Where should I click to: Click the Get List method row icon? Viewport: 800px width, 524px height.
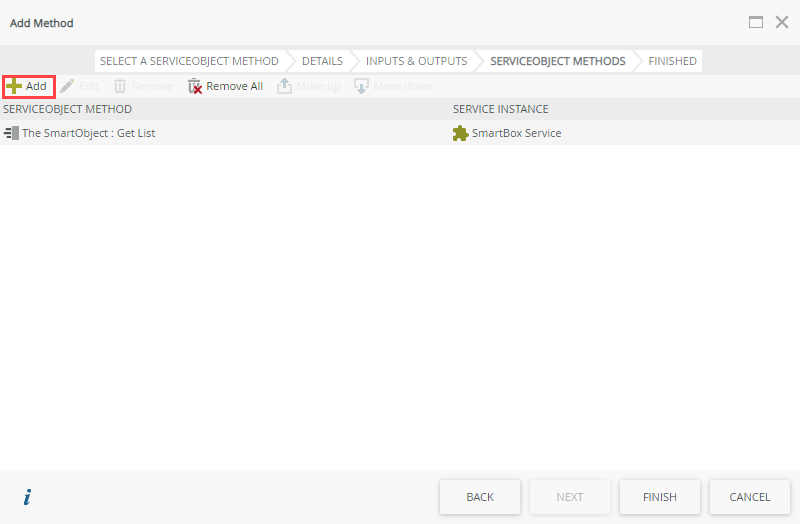[11, 133]
